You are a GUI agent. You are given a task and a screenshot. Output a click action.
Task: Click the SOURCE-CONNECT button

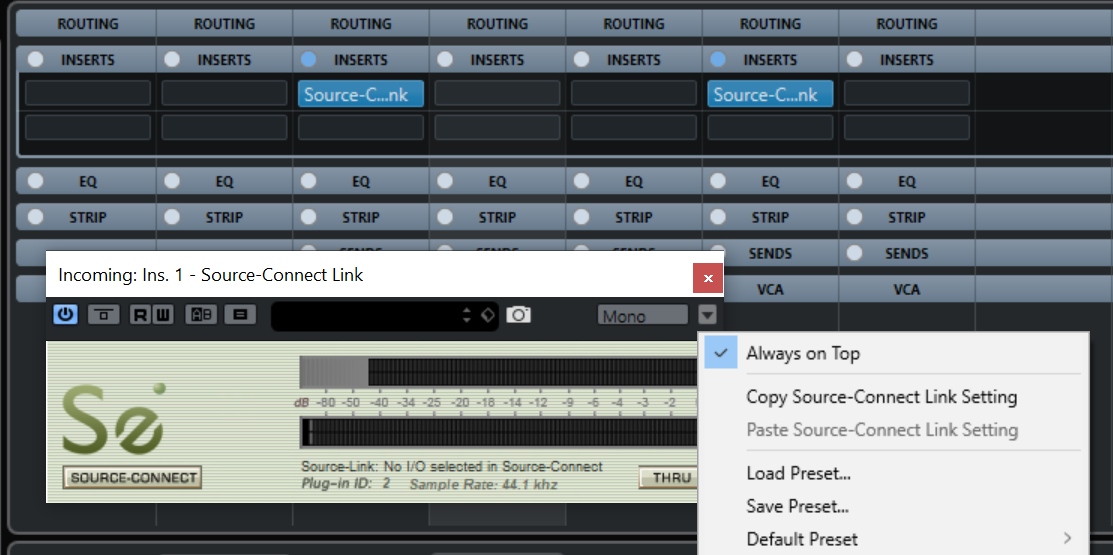[x=132, y=478]
